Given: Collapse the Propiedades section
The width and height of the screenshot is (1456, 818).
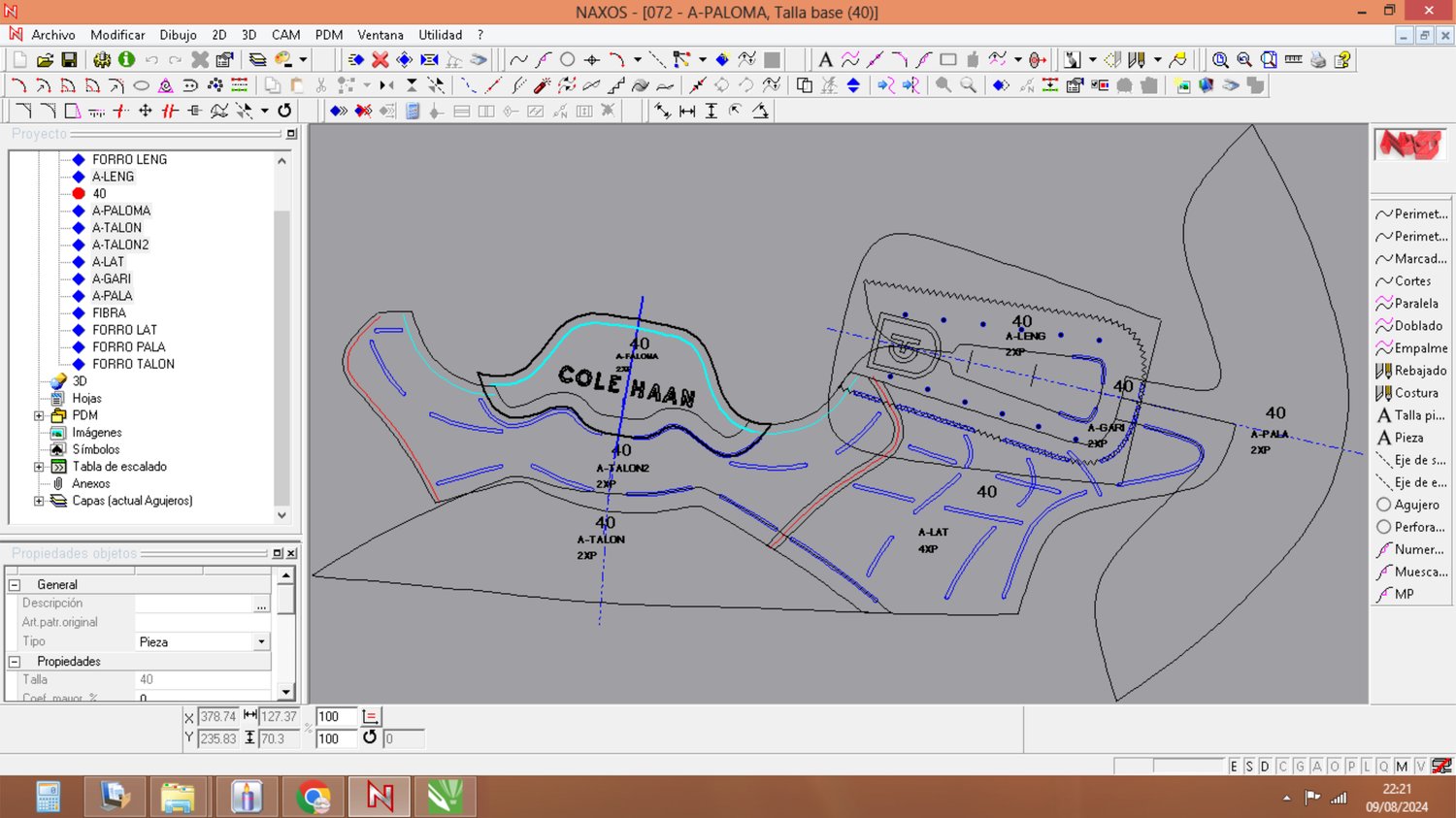Looking at the screenshot, I should 15,662.
